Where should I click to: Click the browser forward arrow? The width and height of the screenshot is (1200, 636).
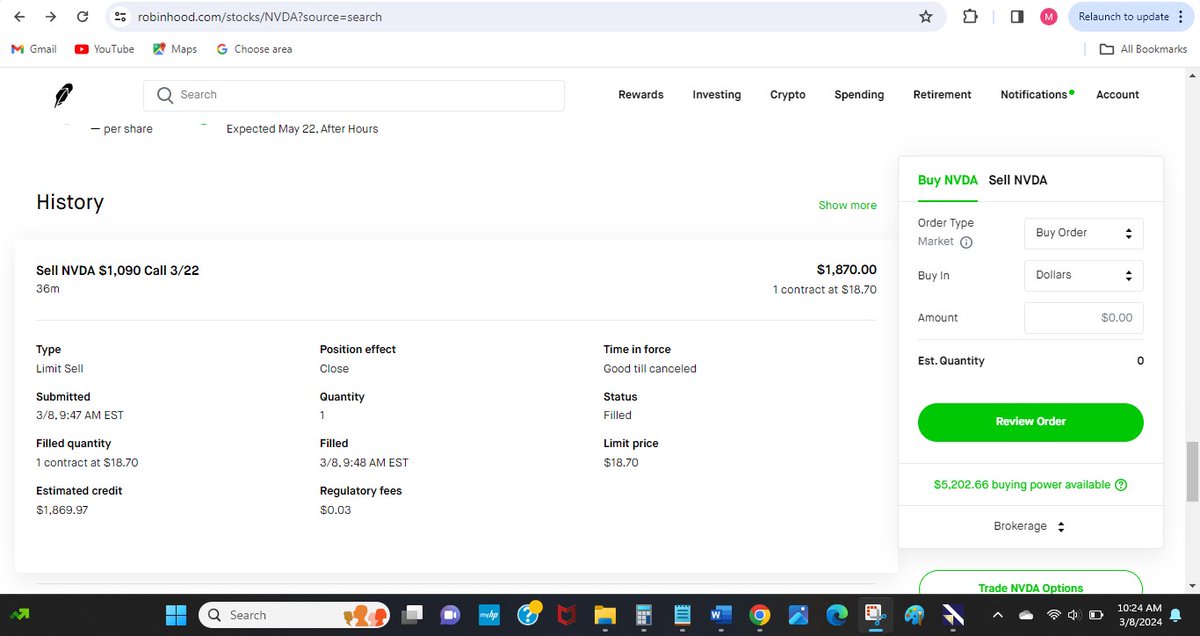[x=51, y=17]
